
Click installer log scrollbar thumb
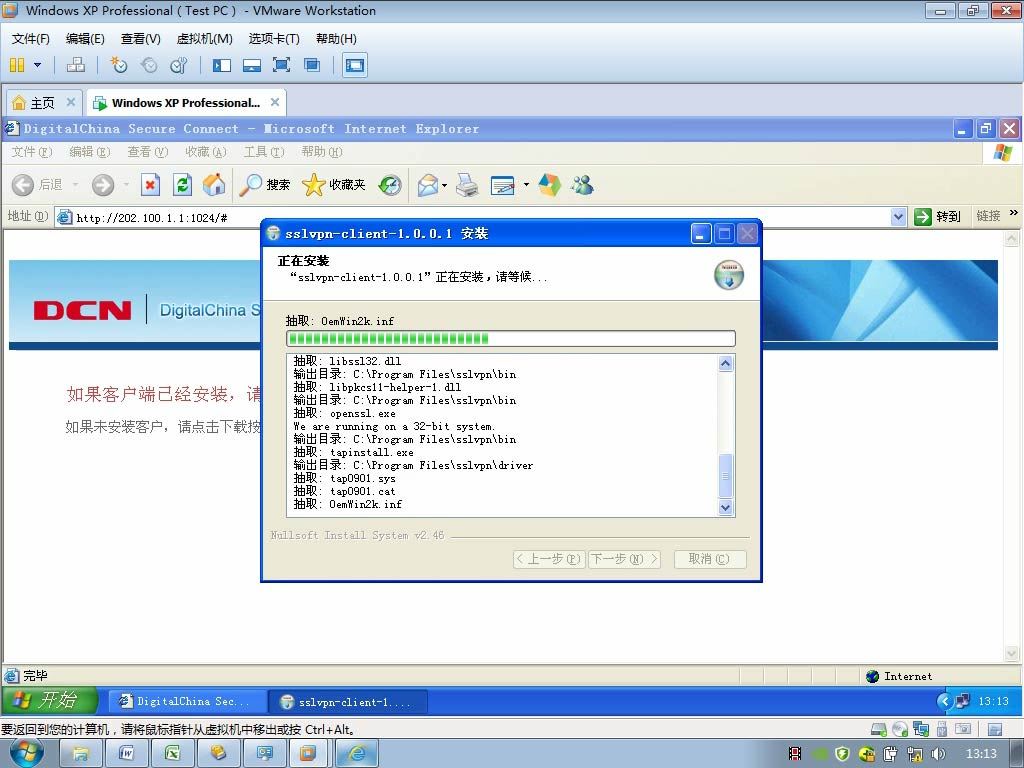pos(726,475)
